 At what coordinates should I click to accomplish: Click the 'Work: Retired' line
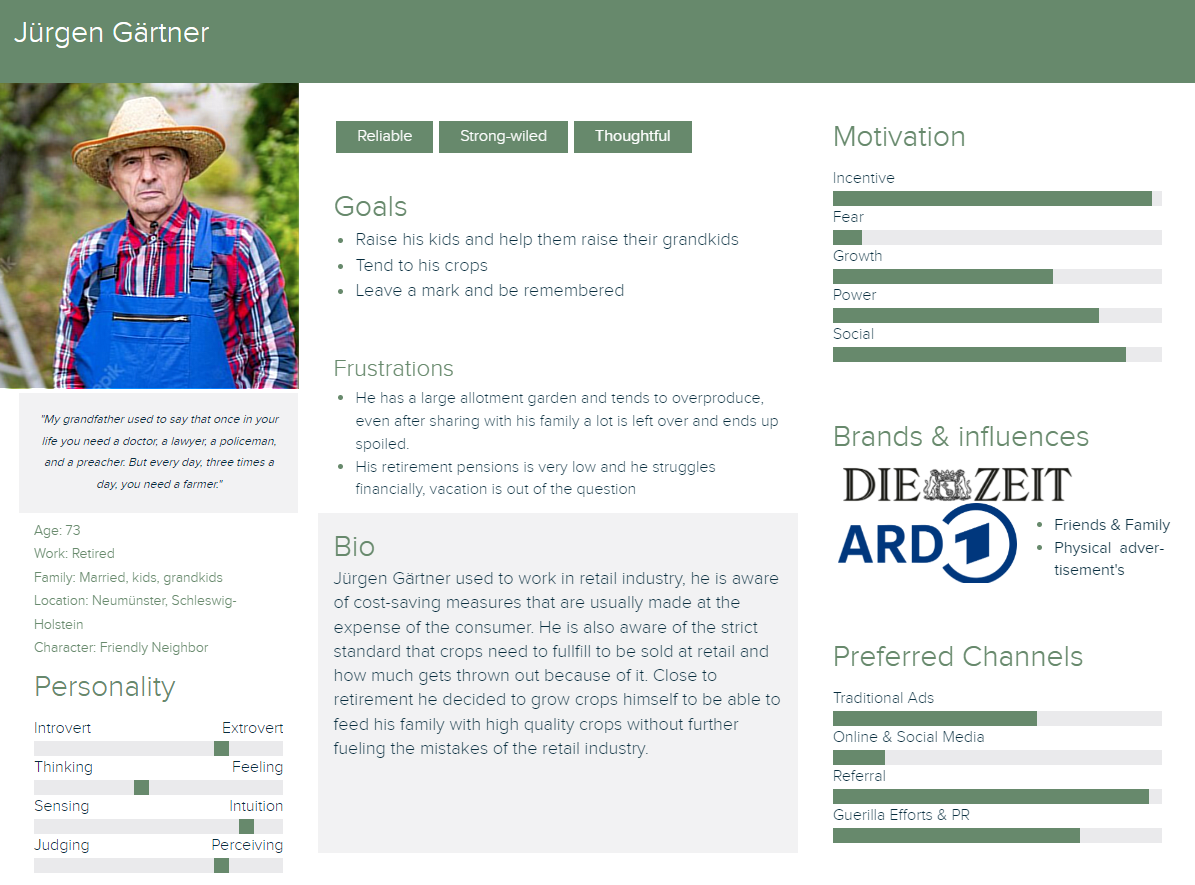[74, 553]
